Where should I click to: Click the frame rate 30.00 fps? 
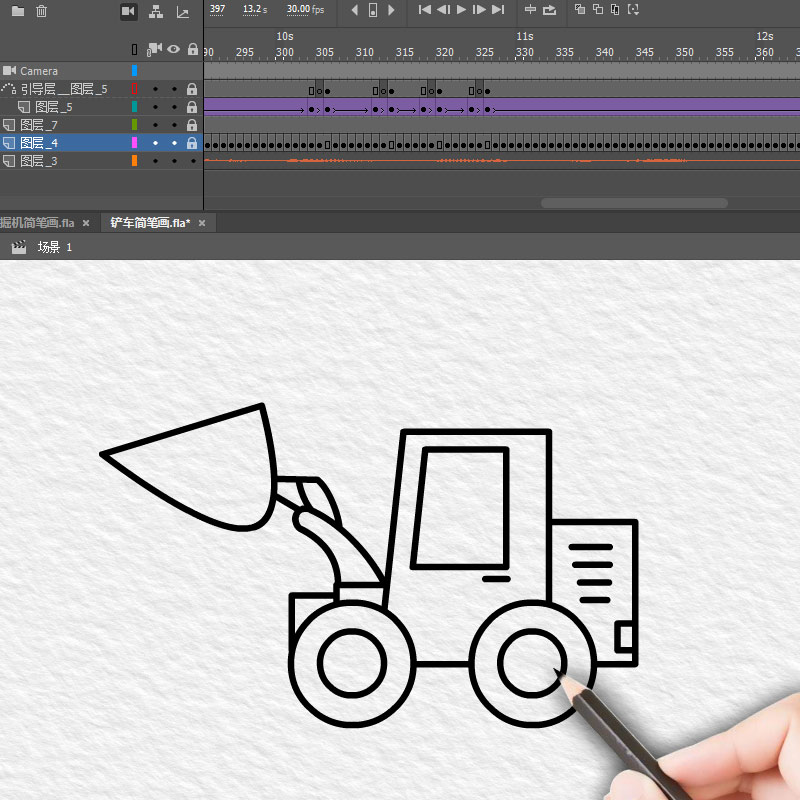click(x=305, y=9)
